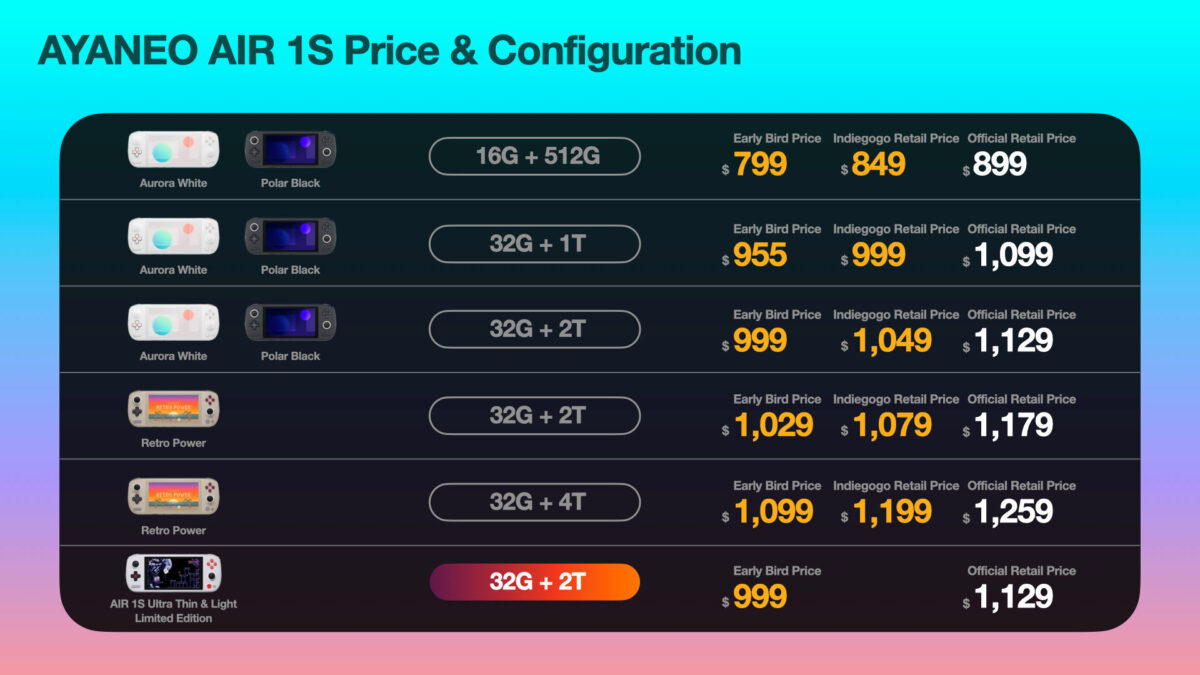Choose the Polar Black console in the 32G + 1T row

pos(290,236)
